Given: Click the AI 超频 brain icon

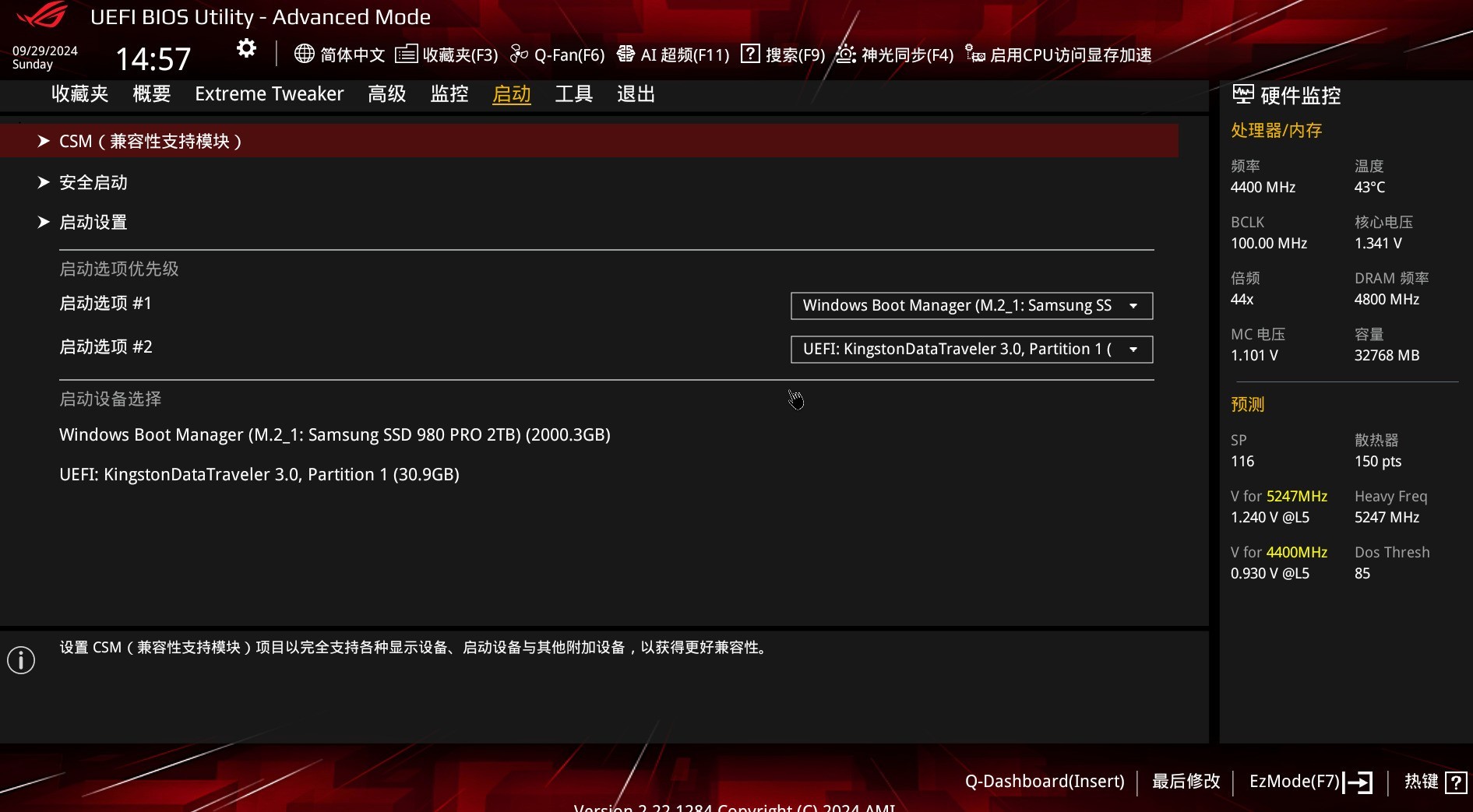Looking at the screenshot, I should tap(625, 54).
